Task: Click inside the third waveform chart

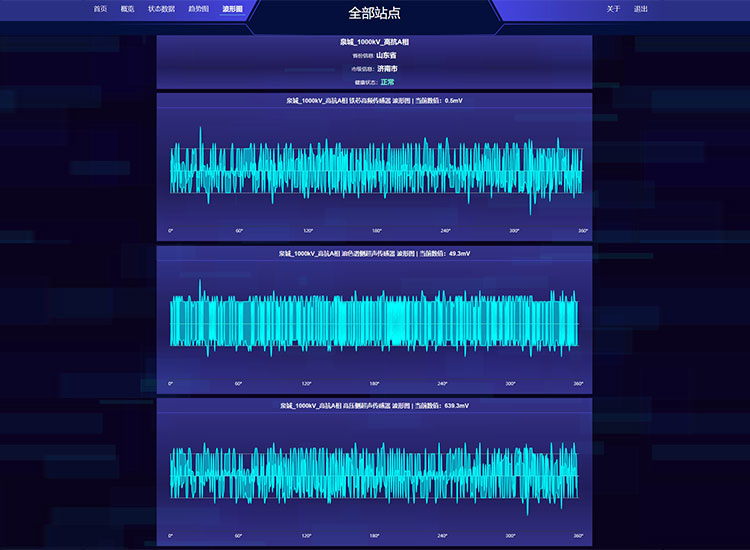Action: pyautogui.click(x=374, y=472)
